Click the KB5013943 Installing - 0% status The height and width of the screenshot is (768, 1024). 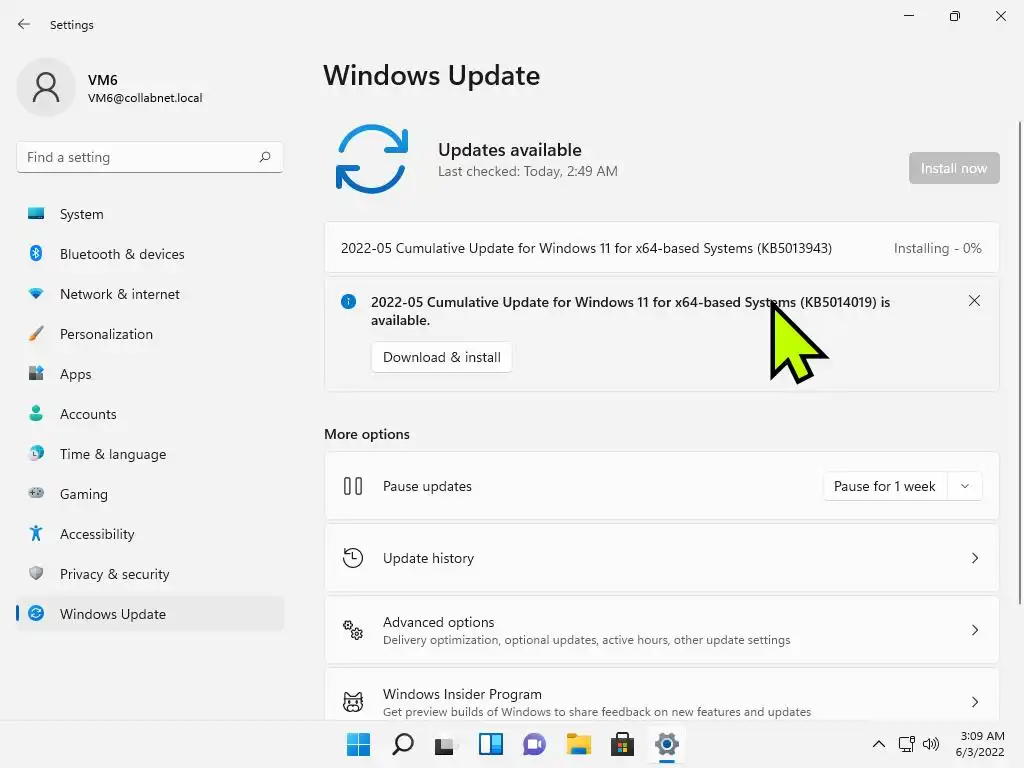[x=937, y=248]
